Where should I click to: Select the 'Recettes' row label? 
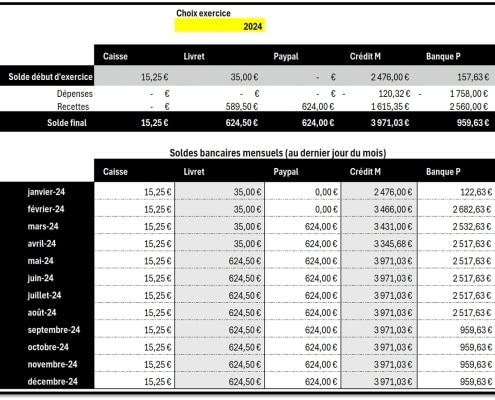click(73, 107)
